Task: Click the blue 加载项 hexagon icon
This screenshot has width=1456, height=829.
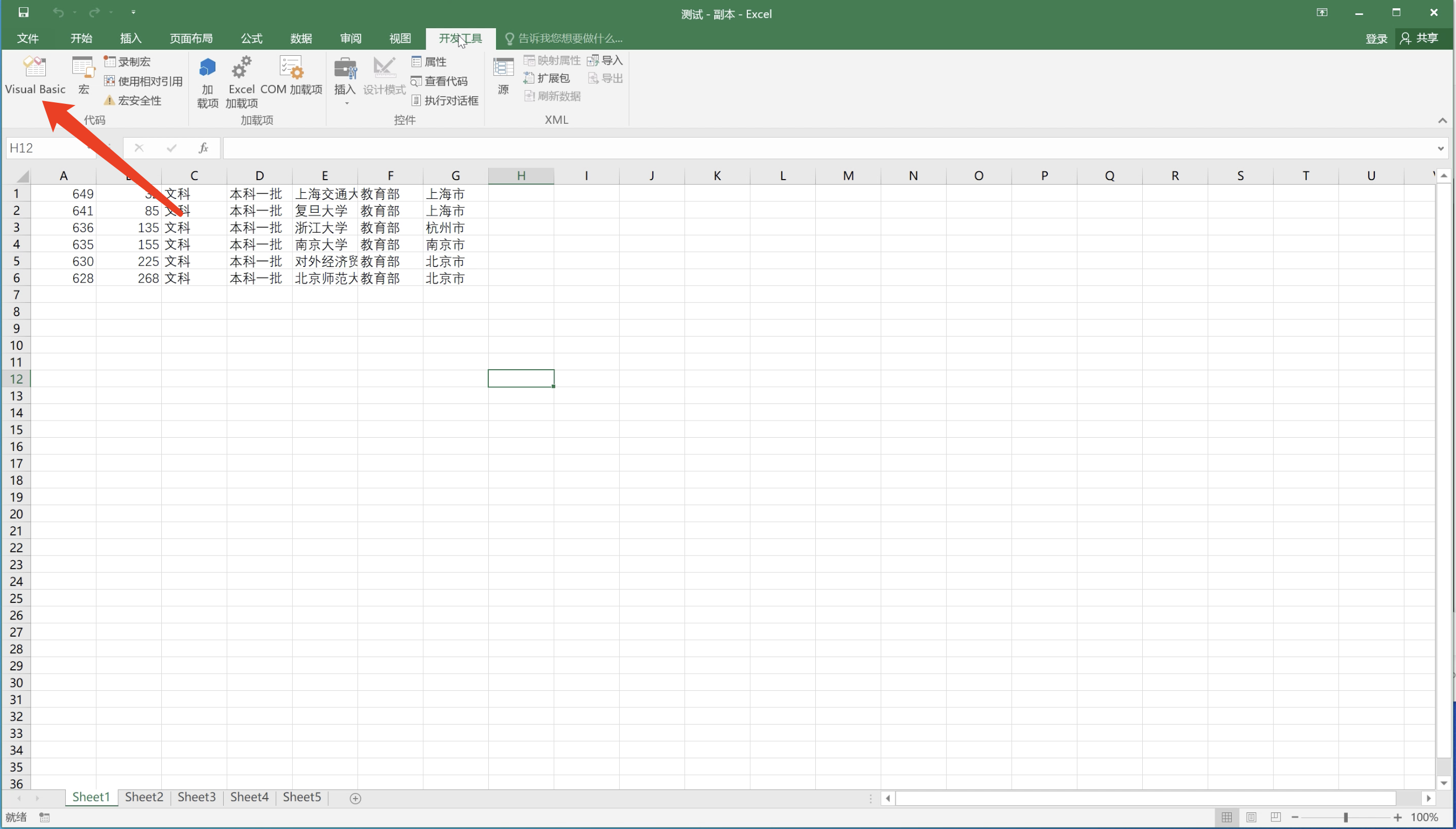Action: coord(207,69)
